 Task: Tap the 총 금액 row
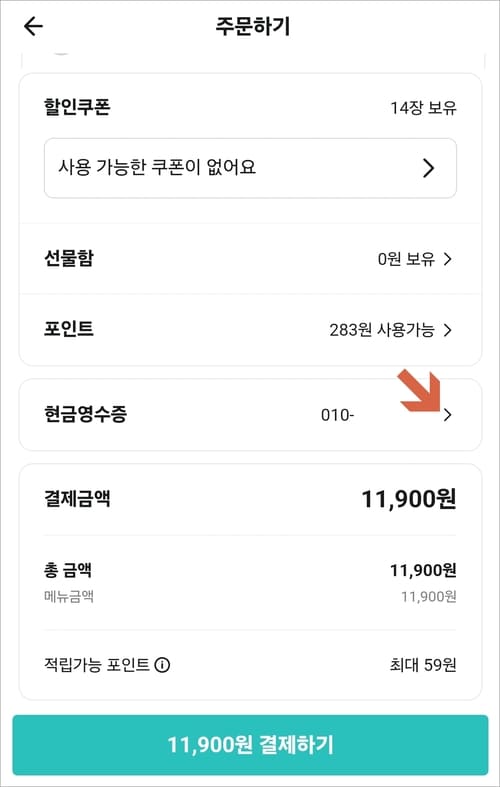250,582
